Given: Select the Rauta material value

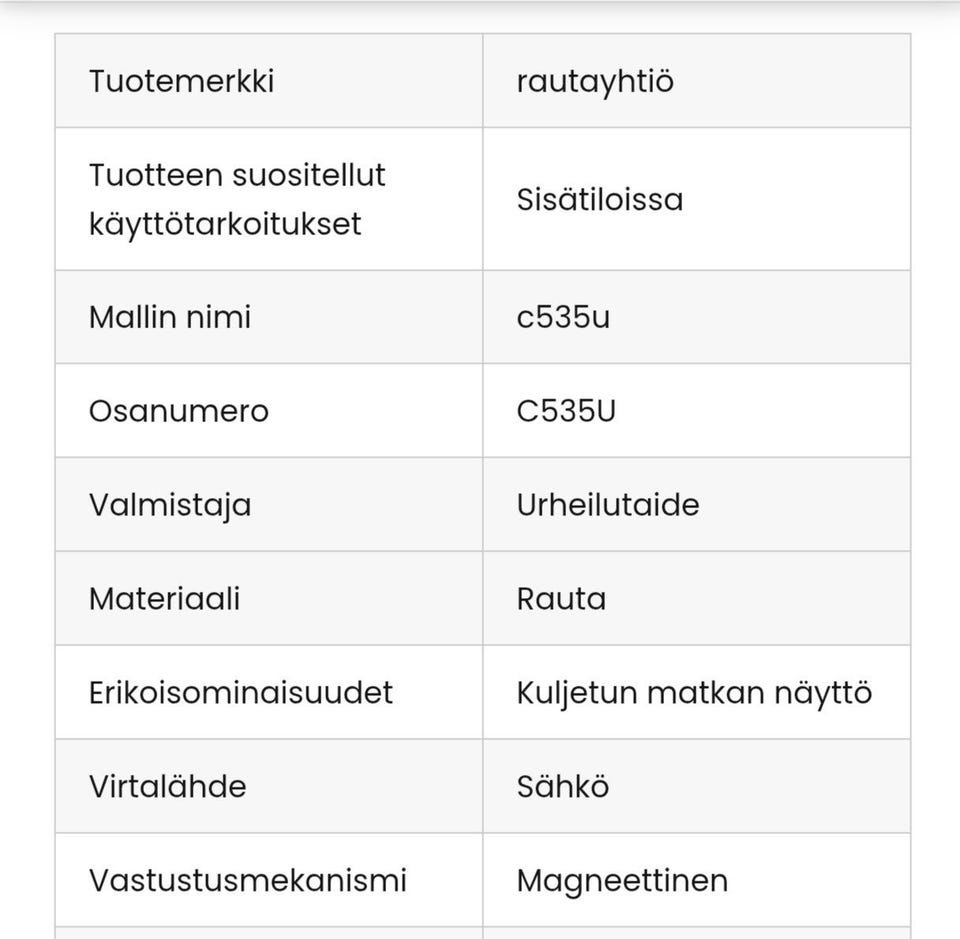Looking at the screenshot, I should [561, 599].
